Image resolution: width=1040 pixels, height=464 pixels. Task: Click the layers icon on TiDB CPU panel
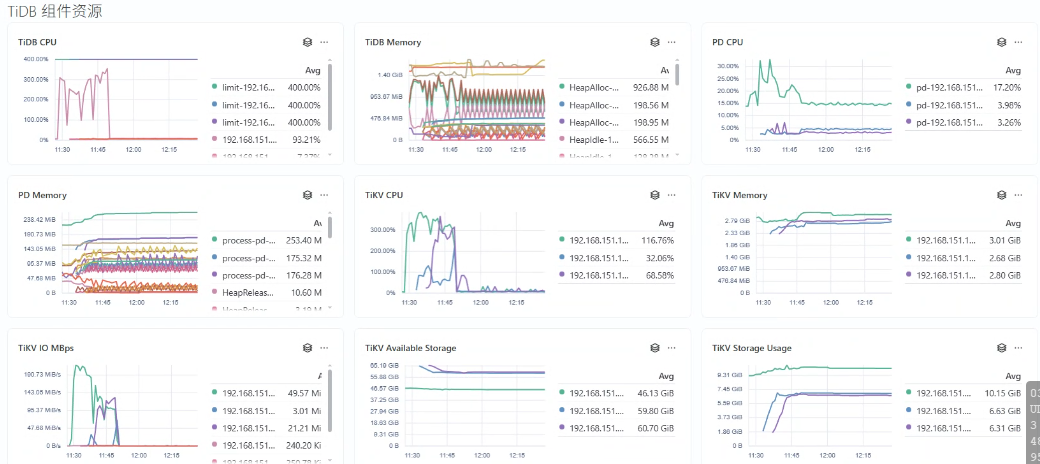point(308,42)
